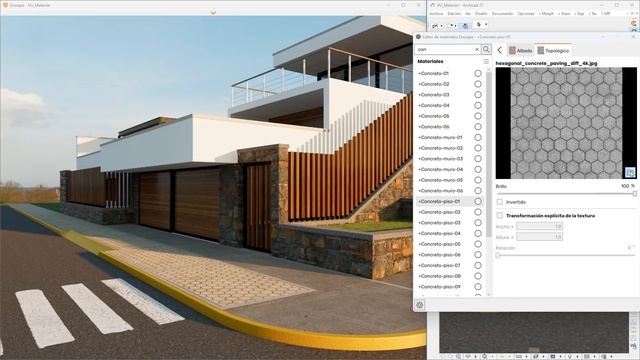Select the +Concreto-04 material name
The height and width of the screenshot is (360, 640).
(433, 105)
